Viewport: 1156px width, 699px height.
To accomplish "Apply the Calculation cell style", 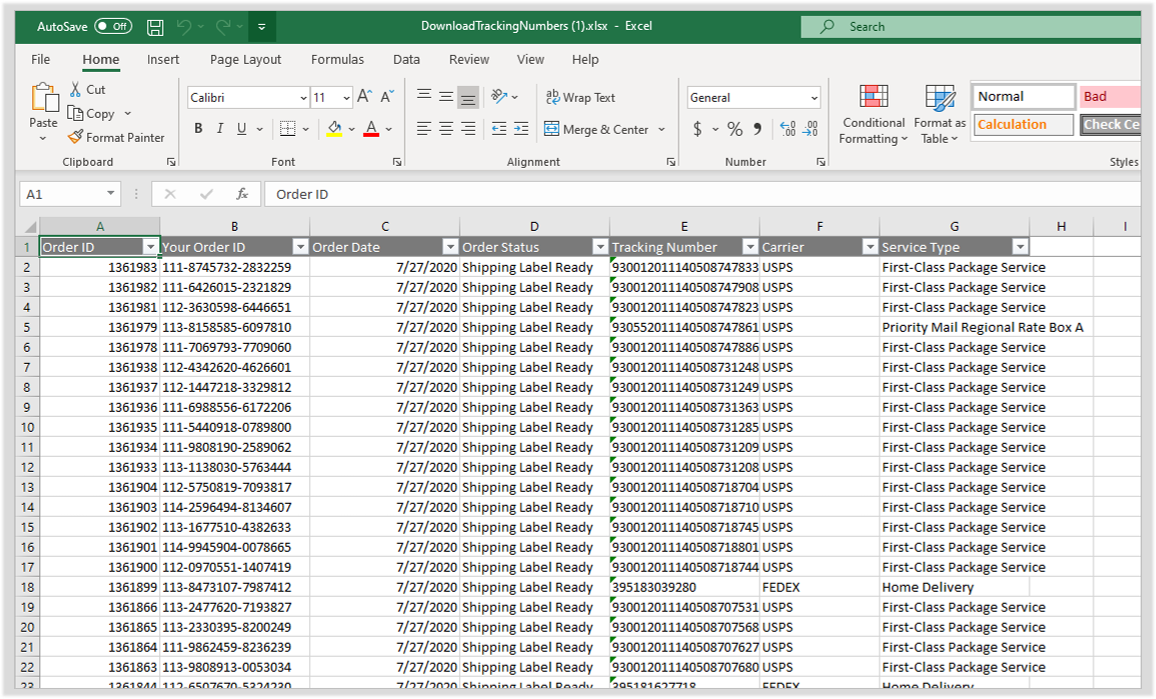I will tap(1023, 125).
